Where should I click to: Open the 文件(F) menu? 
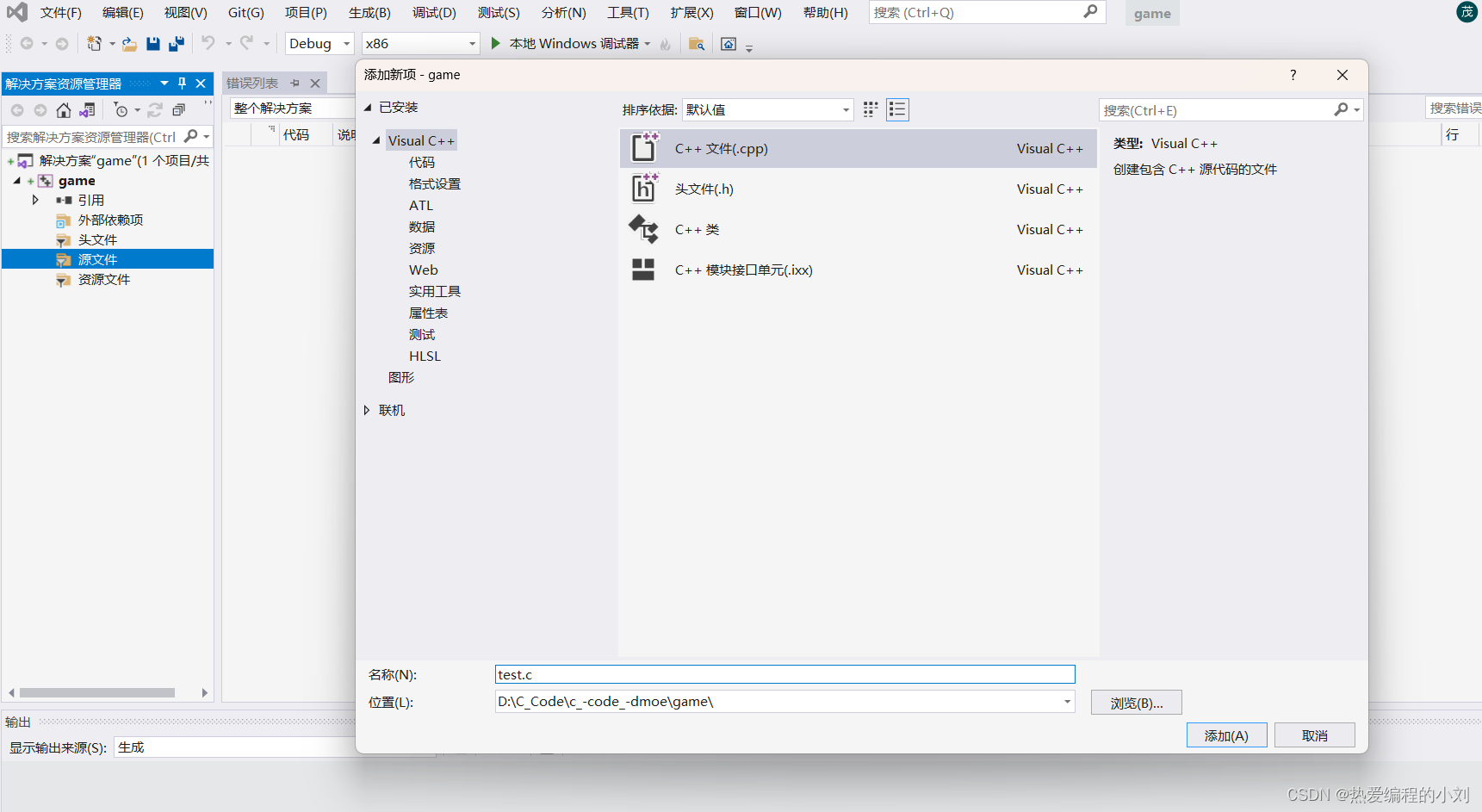60,13
